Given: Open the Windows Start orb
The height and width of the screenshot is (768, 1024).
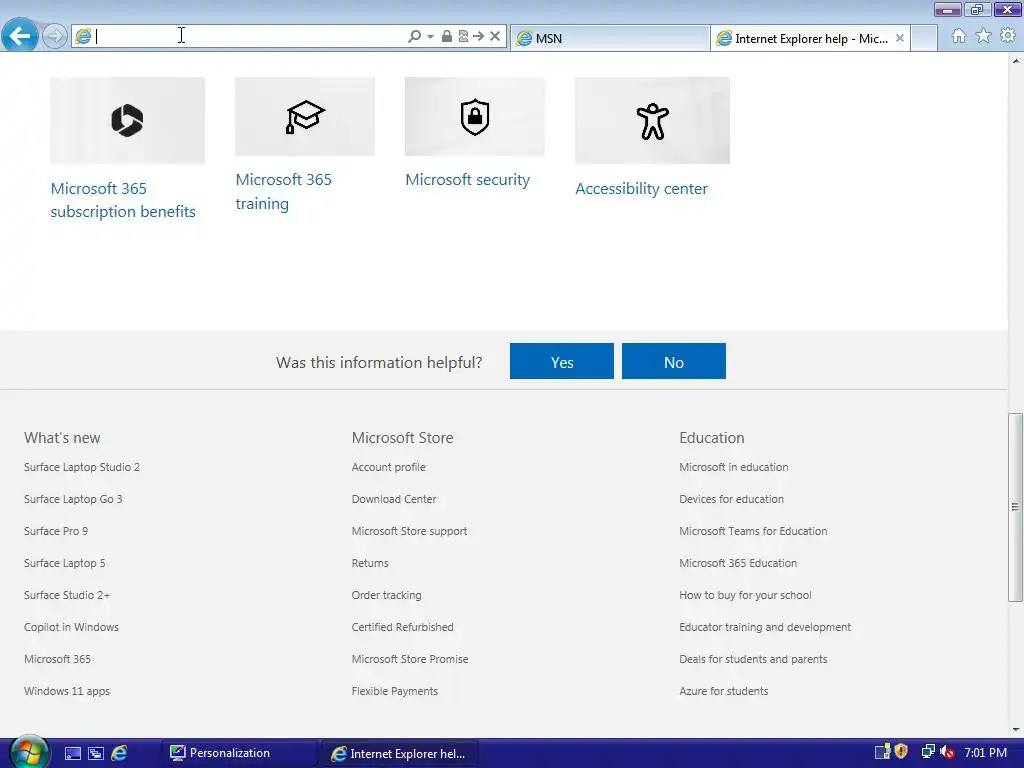Looking at the screenshot, I should coord(27,752).
